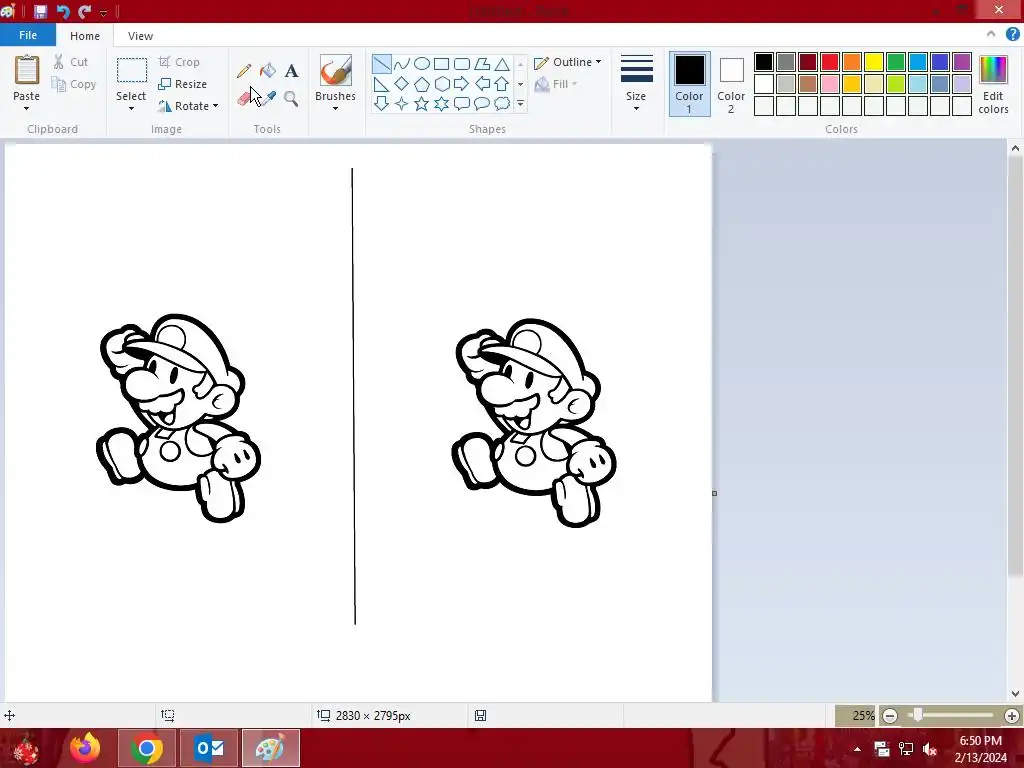Viewport: 1024px width, 768px height.
Task: Open Customize Quick Access Toolbar dropdown
Action: 104,12
